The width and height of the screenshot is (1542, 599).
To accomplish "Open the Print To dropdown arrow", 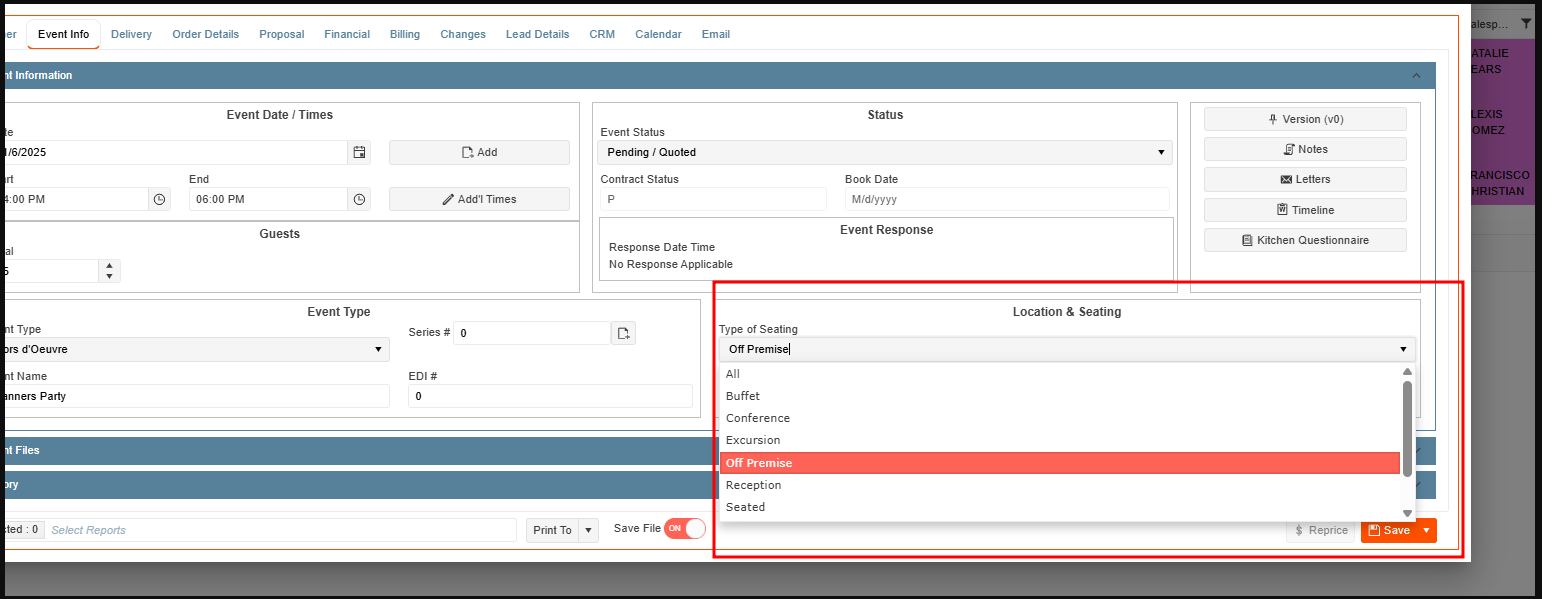I will tap(588, 530).
